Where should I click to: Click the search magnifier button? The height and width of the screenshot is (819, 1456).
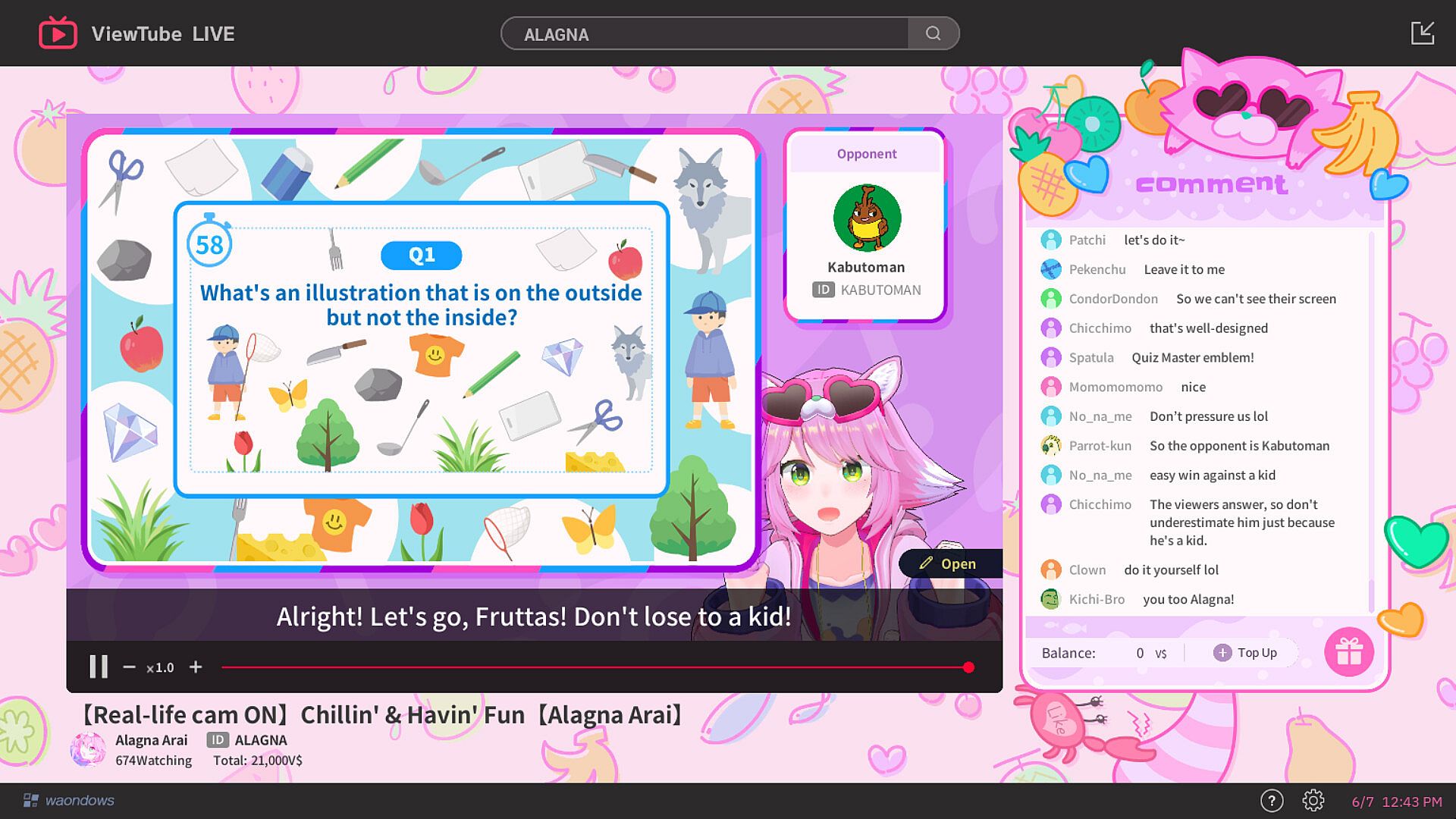tap(933, 33)
